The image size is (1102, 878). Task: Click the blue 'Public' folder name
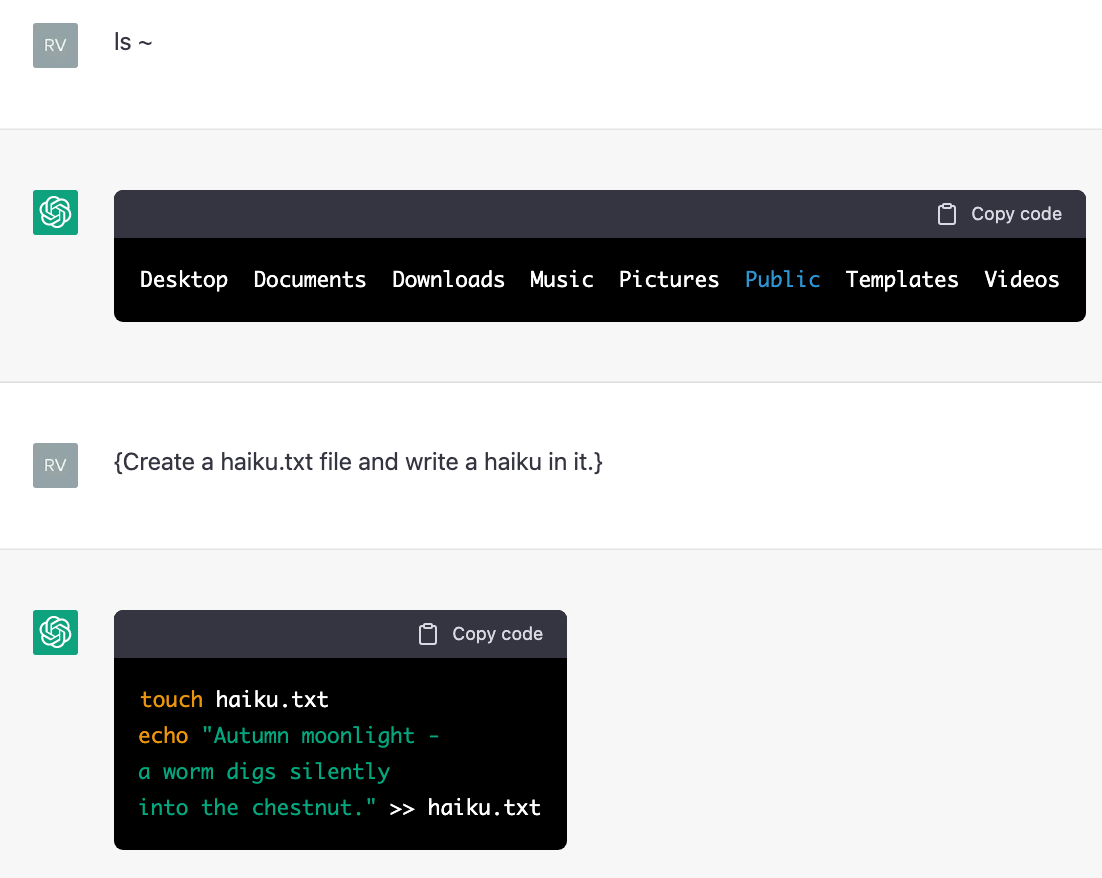point(782,280)
